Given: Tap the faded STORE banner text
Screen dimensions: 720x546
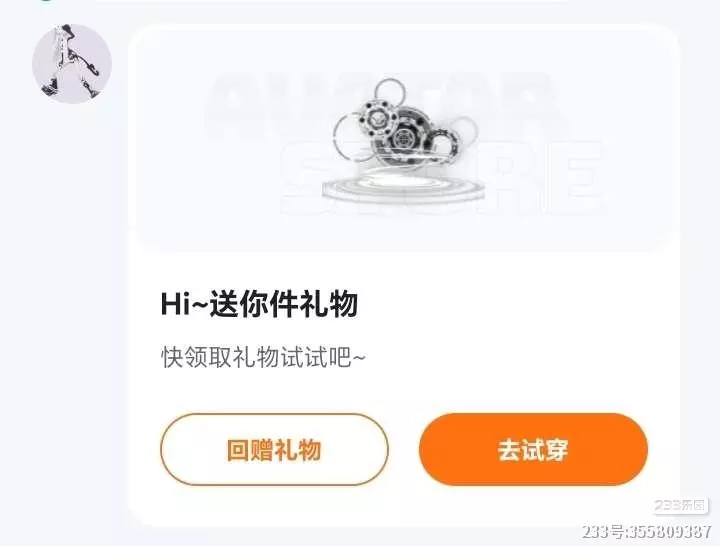Looking at the screenshot, I should (x=442, y=177).
